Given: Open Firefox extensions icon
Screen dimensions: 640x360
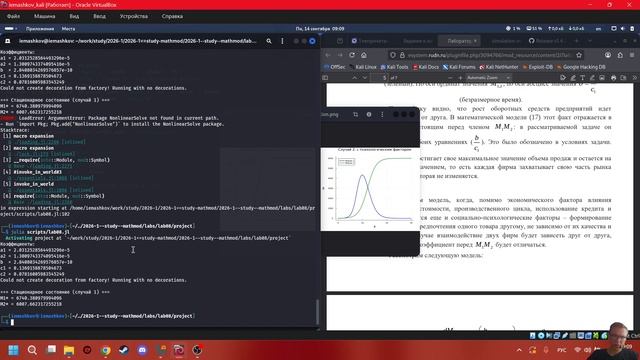Looking at the screenshot, I should (620, 55).
